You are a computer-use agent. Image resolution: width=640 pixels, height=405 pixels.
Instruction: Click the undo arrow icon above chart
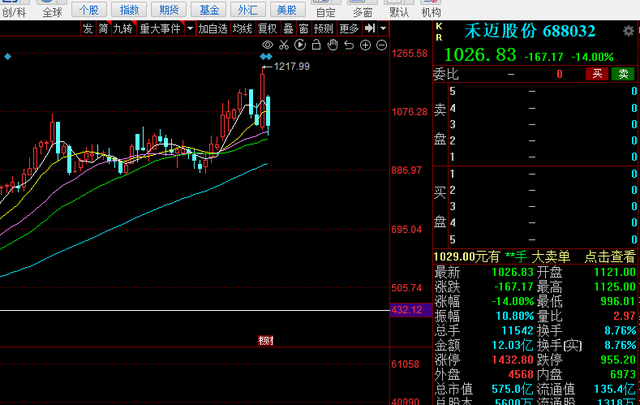coord(347,46)
